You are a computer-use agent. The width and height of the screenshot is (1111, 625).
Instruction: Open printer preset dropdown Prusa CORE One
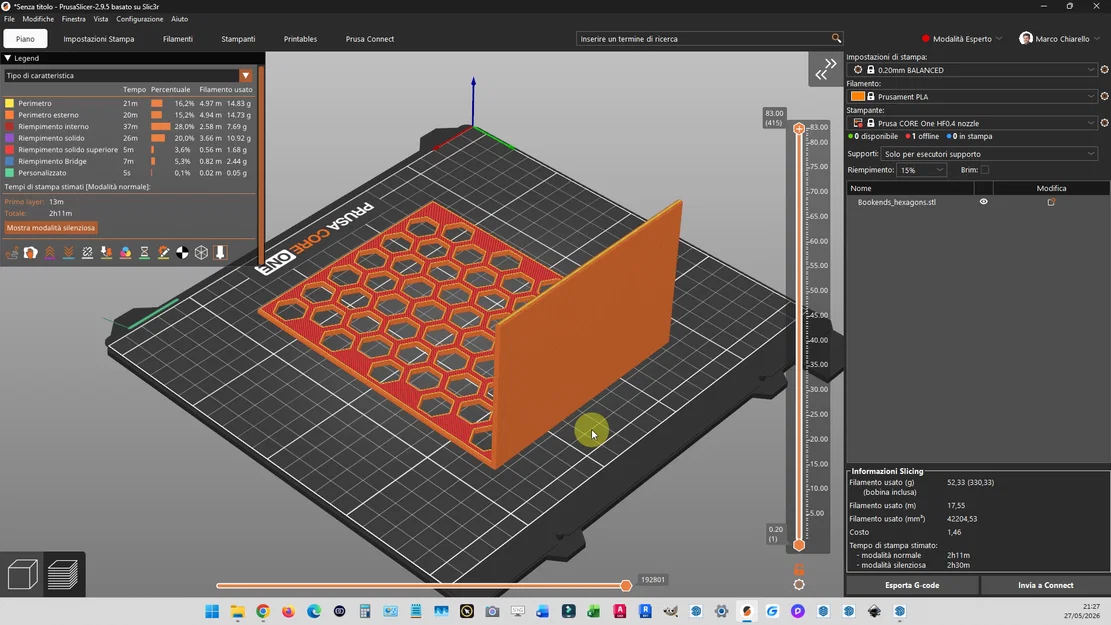coord(972,123)
